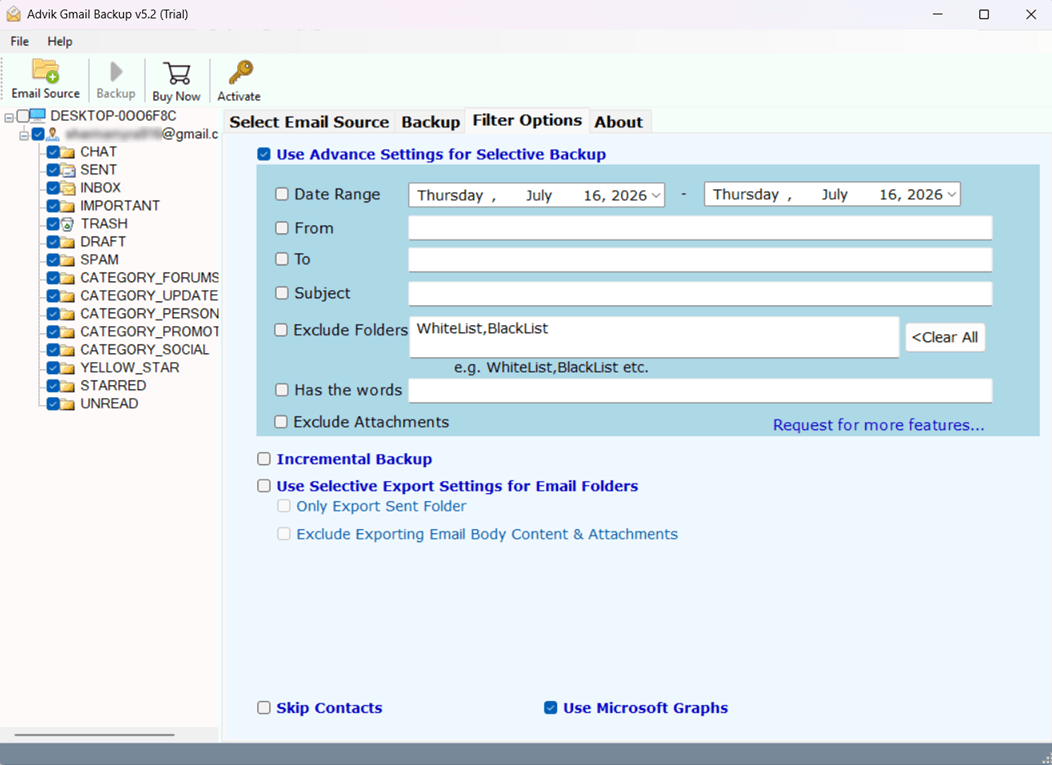Click the Subject filter input field
This screenshot has width=1052, height=765.
(700, 294)
